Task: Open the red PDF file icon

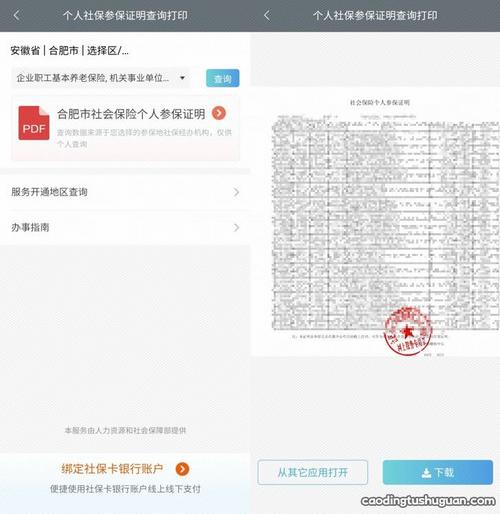Action: 34,123
